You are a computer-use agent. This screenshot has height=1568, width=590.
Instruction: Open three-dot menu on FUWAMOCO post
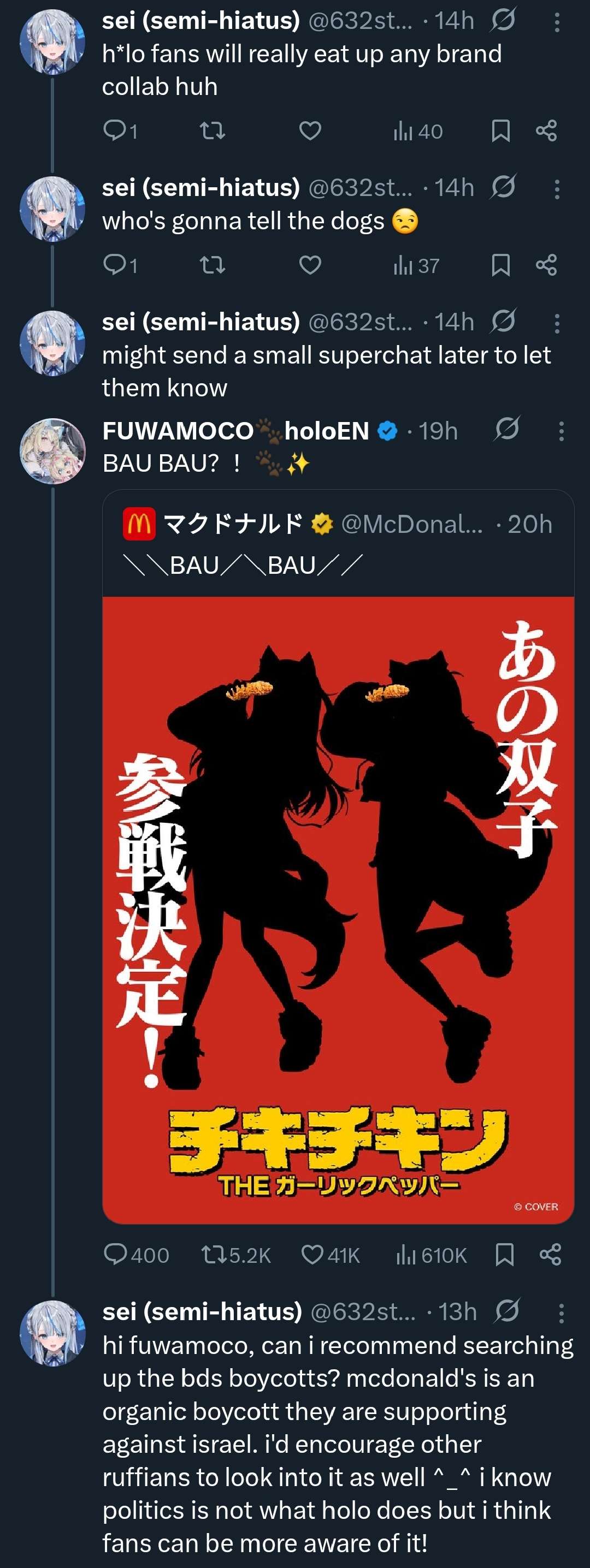[x=561, y=431]
